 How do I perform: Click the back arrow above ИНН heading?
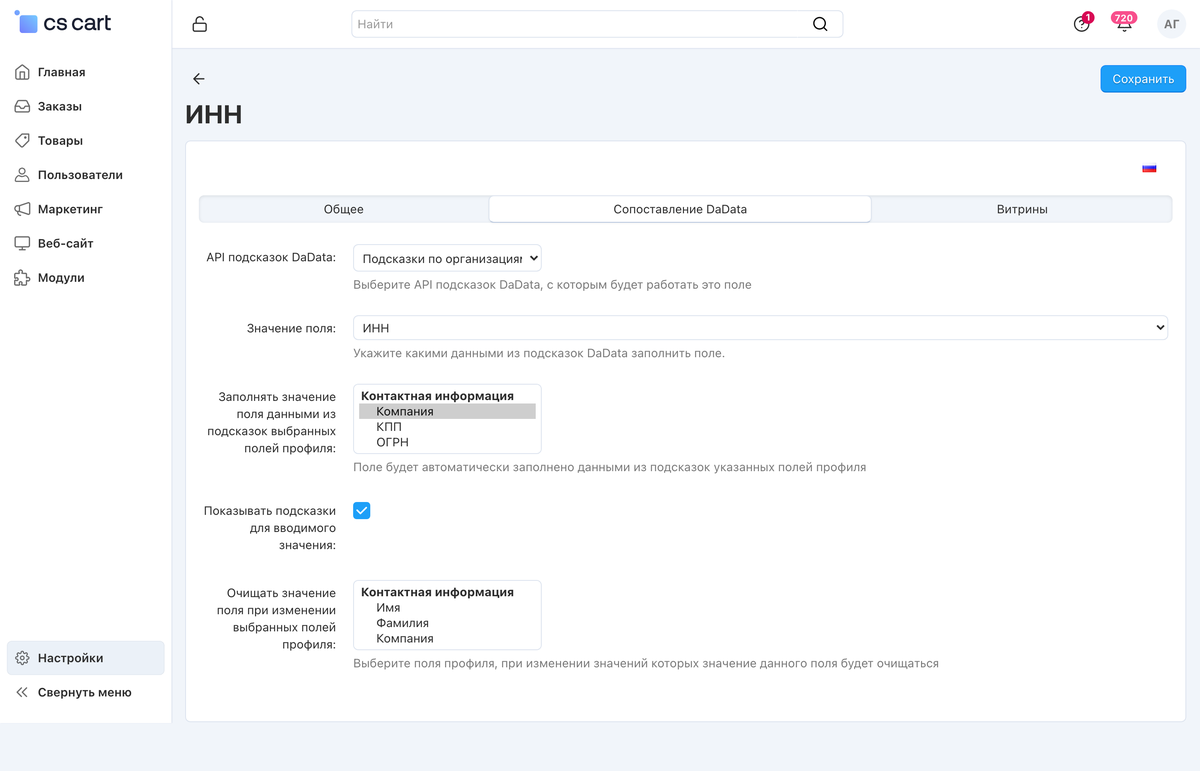199,79
